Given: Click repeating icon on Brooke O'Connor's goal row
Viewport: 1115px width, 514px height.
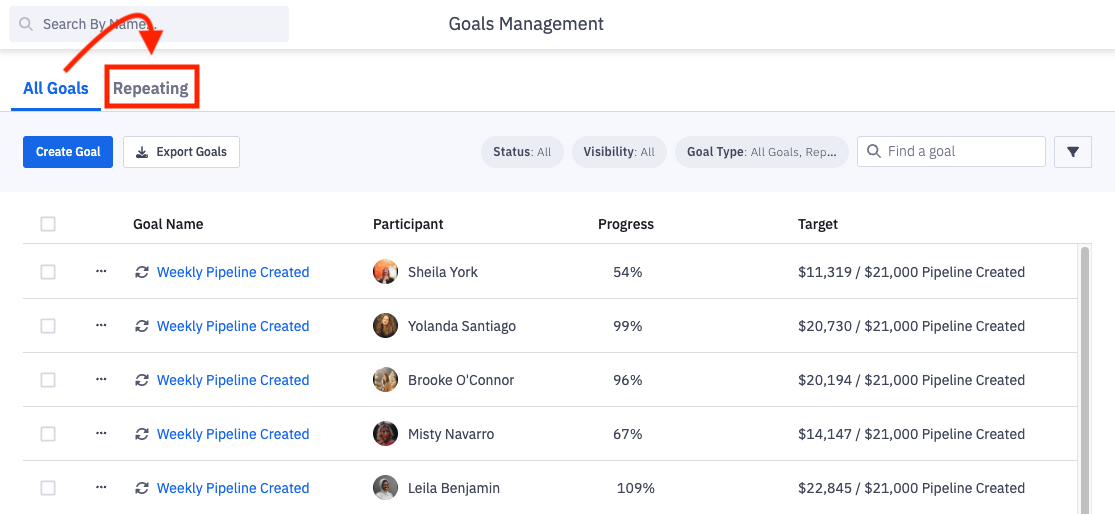Looking at the screenshot, I should pyautogui.click(x=142, y=380).
